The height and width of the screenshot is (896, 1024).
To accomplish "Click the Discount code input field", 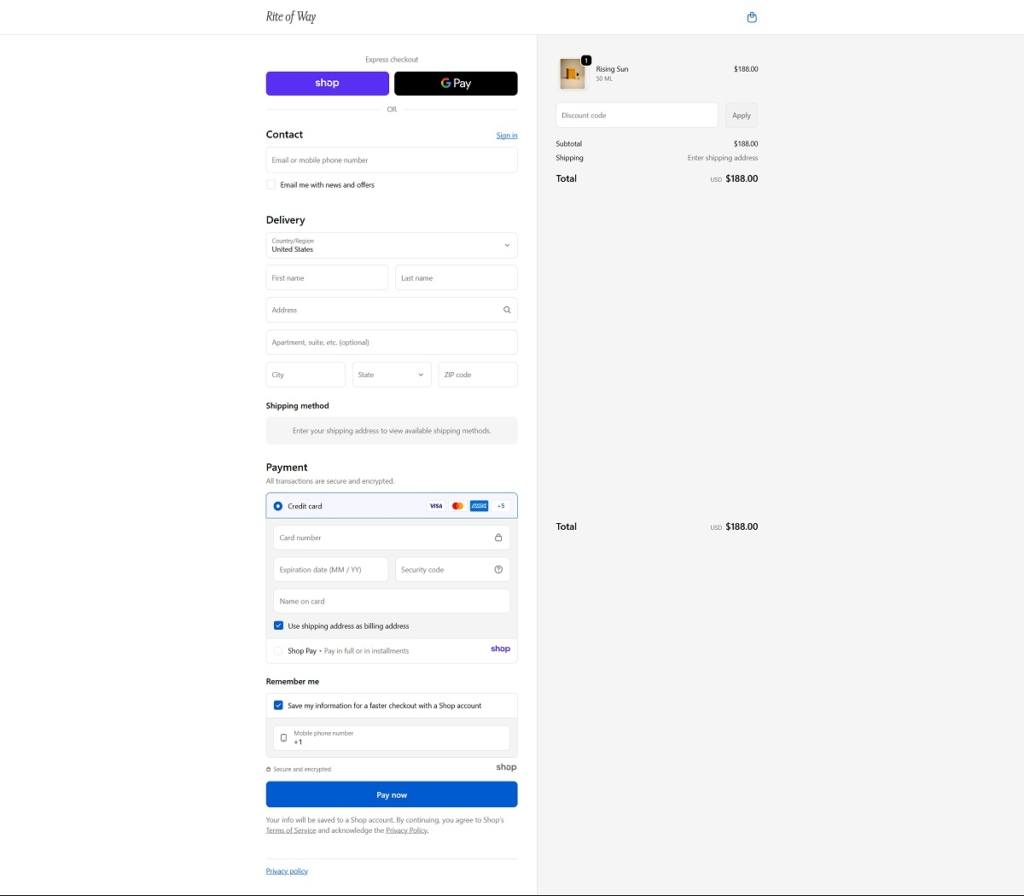I will [x=637, y=115].
